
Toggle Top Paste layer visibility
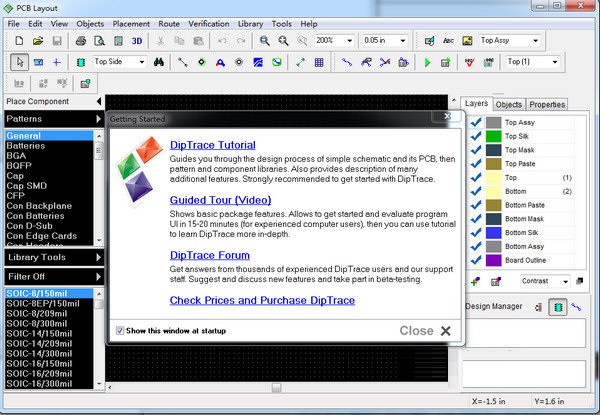pos(476,164)
